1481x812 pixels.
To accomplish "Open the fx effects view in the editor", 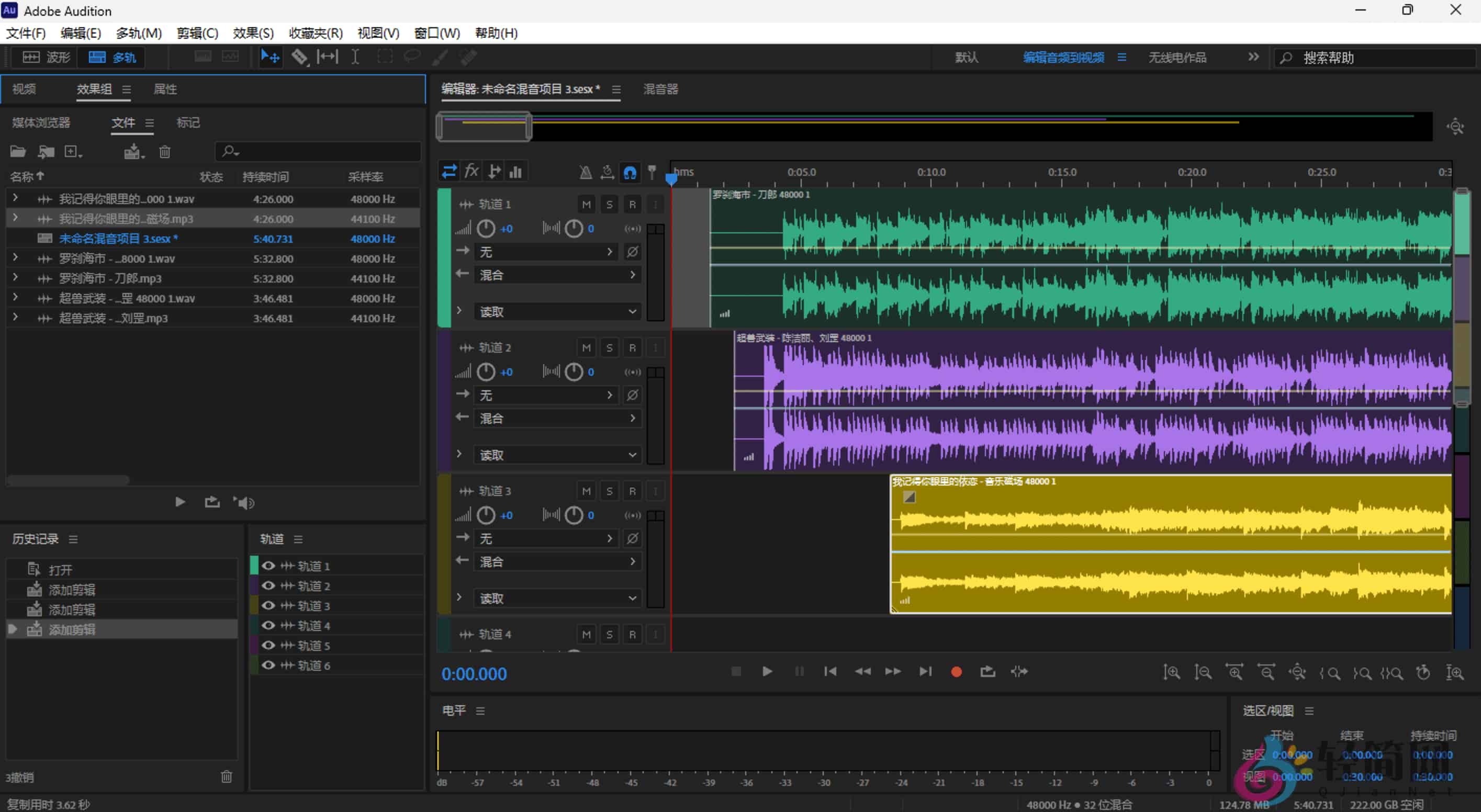I will (472, 171).
